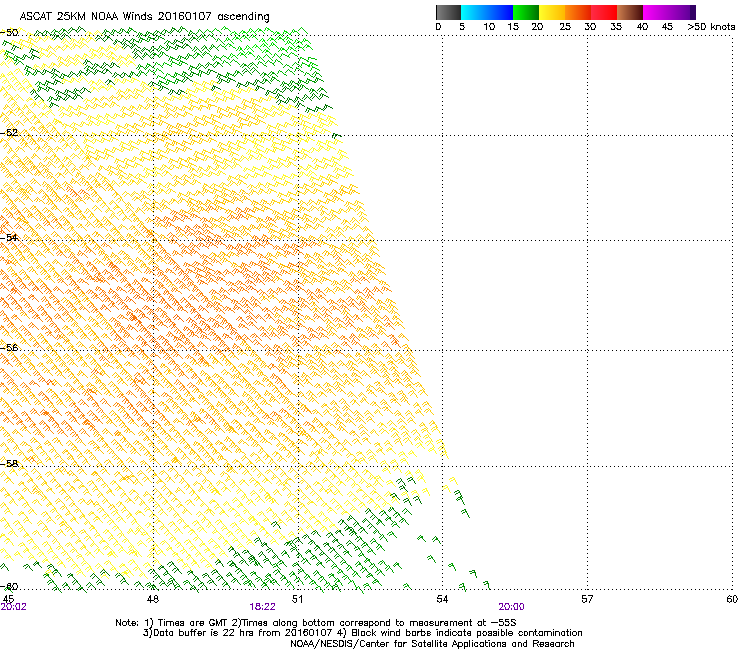This screenshot has width=740, height=650.
Task: Click the '-52' latitude axis label
Action: 9,133
